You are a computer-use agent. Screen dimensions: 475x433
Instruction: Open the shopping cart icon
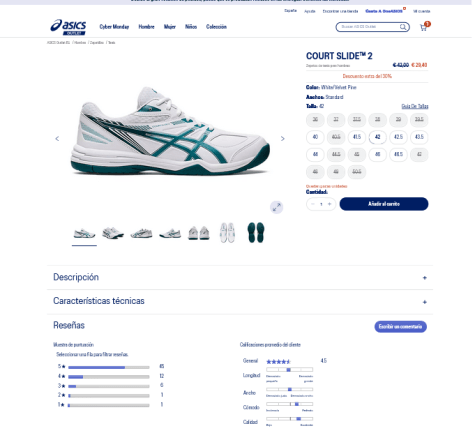[425, 27]
